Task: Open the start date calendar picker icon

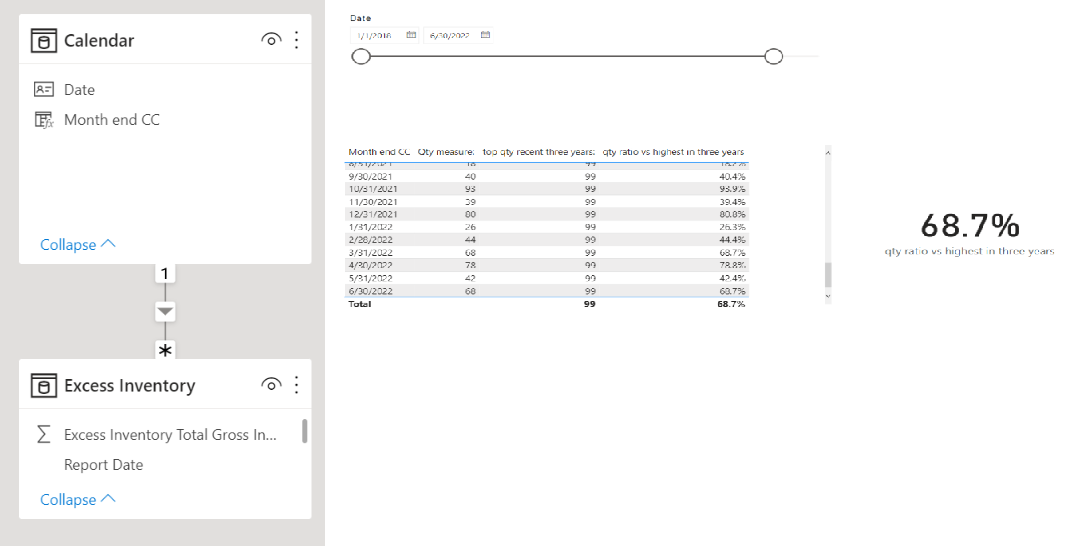Action: click(x=412, y=35)
